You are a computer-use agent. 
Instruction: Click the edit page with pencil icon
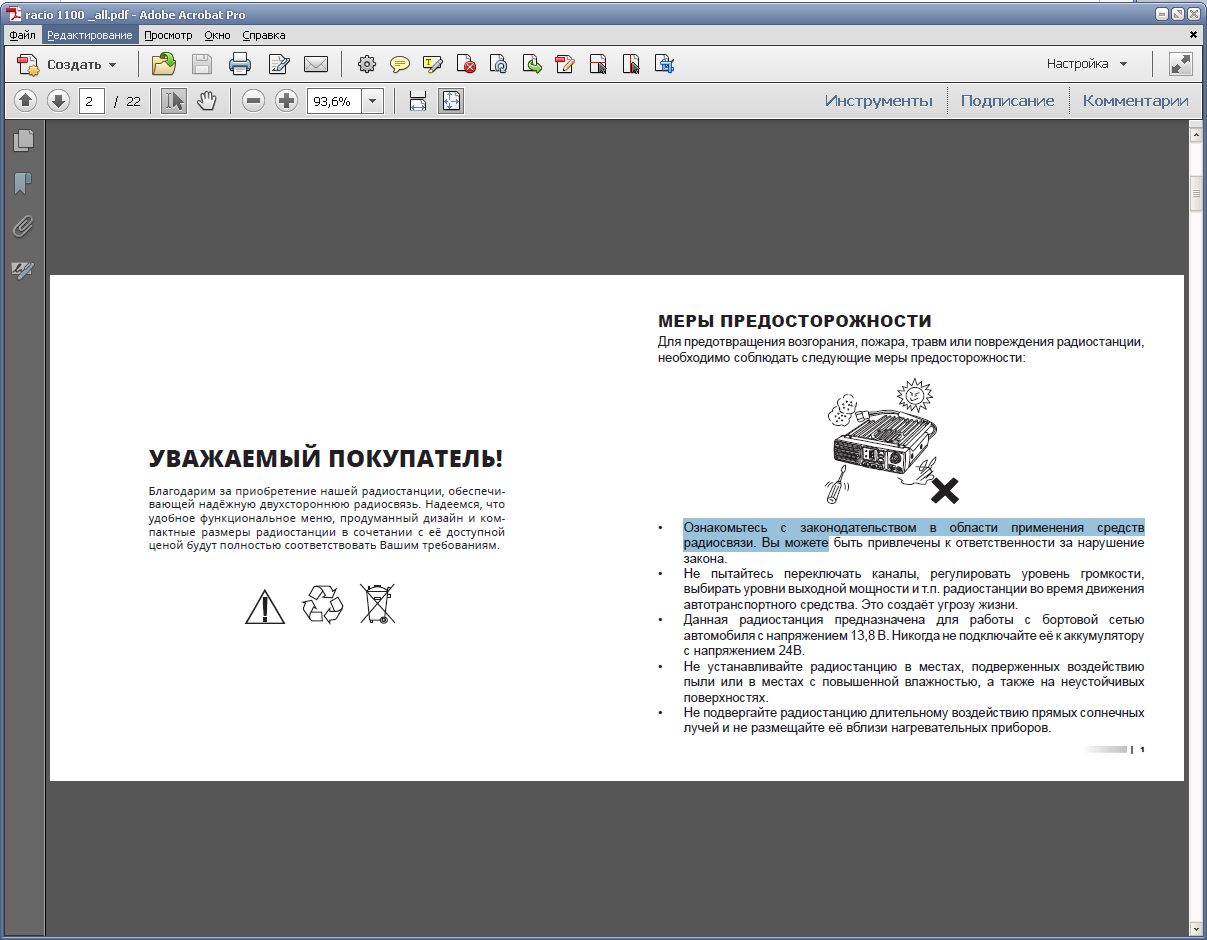(x=565, y=65)
